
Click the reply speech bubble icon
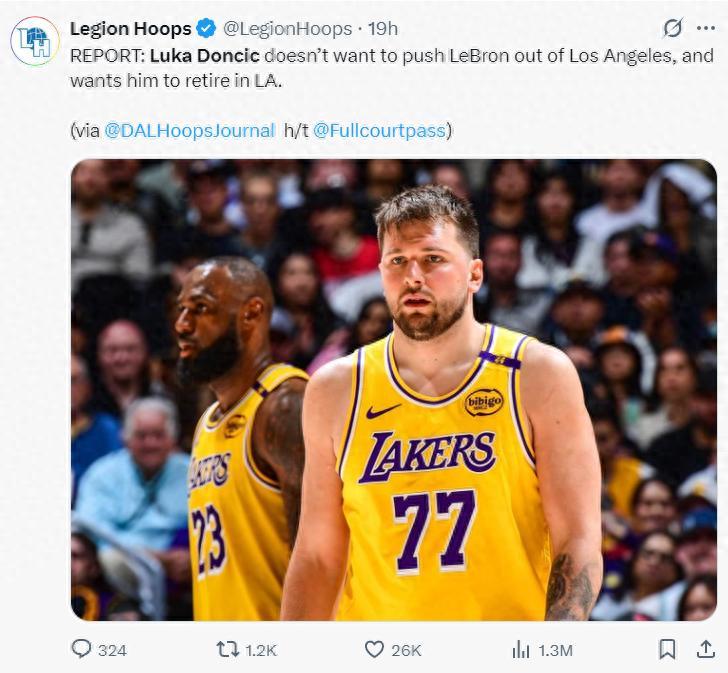81,649
